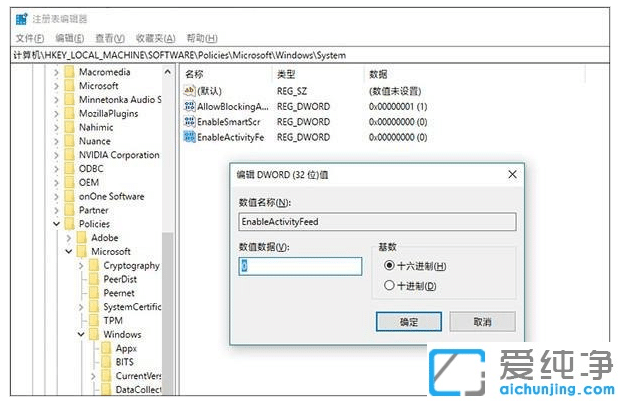Image resolution: width=618 pixels, height=401 pixels.
Task: Select the 十进制(D) decimal radio button
Action: (x=389, y=285)
